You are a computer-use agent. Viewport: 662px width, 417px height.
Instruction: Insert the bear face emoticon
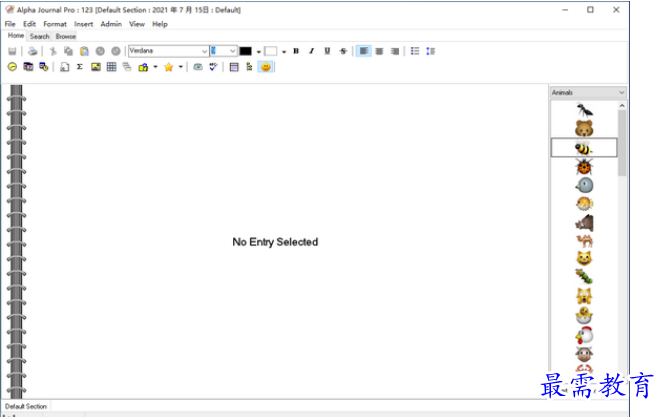tap(584, 128)
